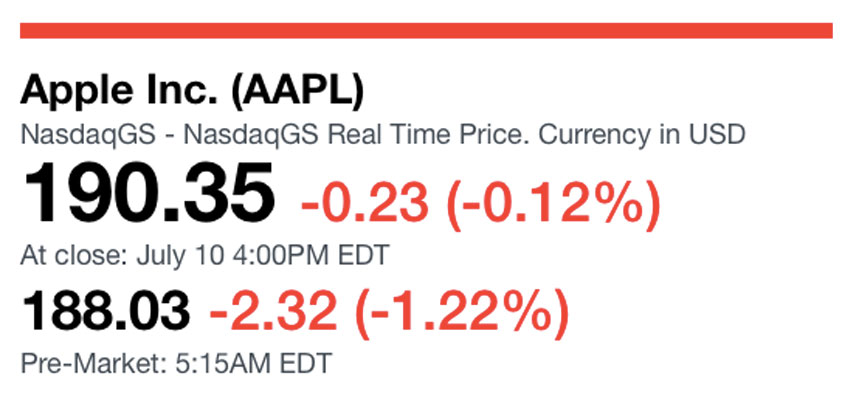Select the NasdaqGS Real Time Price text
842x399 pixels.
[357, 136]
